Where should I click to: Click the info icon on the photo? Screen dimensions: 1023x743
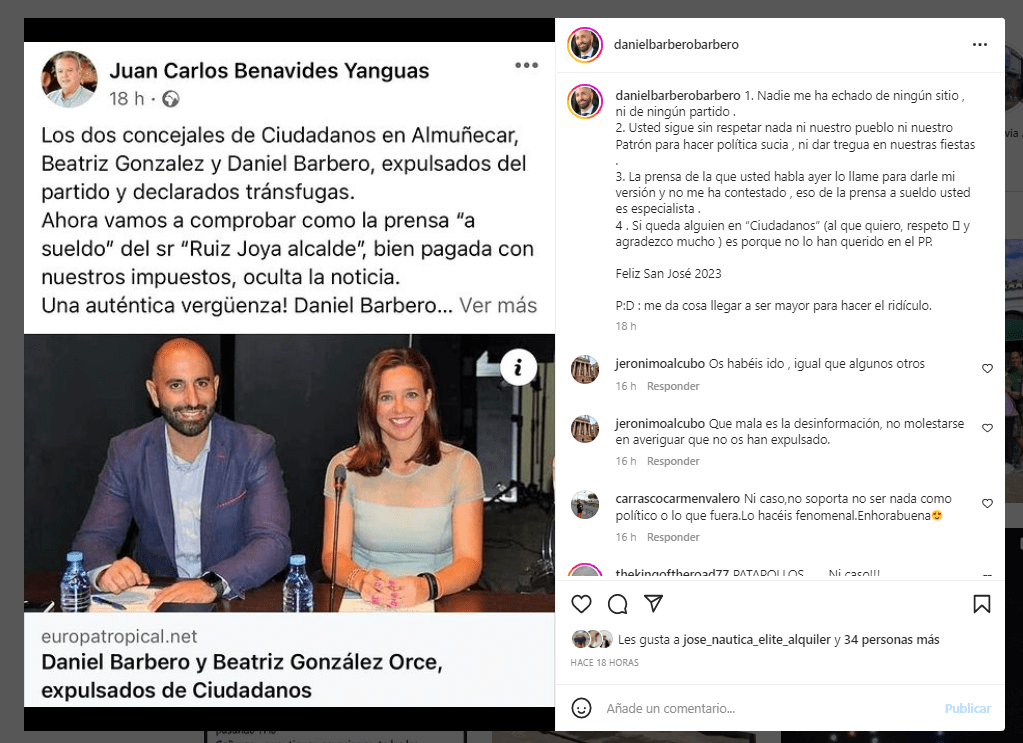point(519,368)
